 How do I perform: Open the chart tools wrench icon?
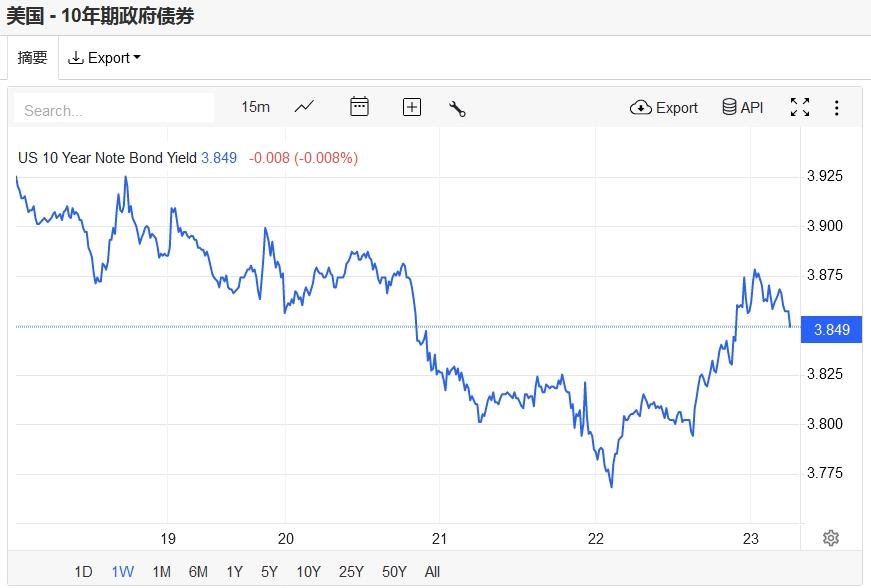pos(458,108)
